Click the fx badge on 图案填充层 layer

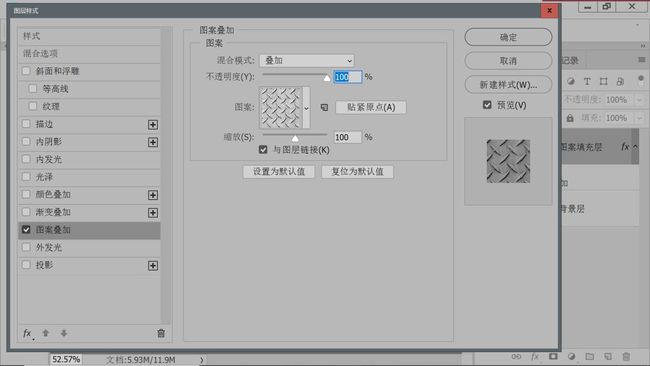click(625, 147)
